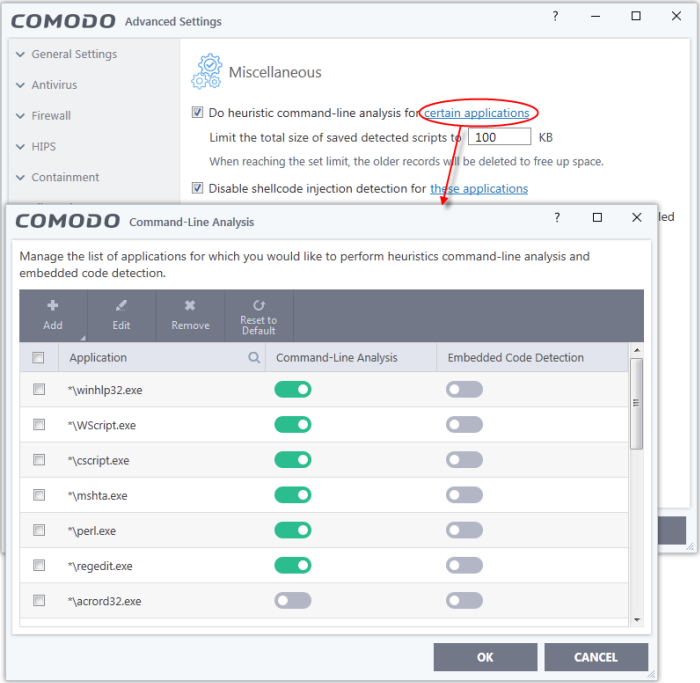Uncheck Disable shellcode injection detection checkbox
The width and height of the screenshot is (700, 683).
click(x=197, y=188)
